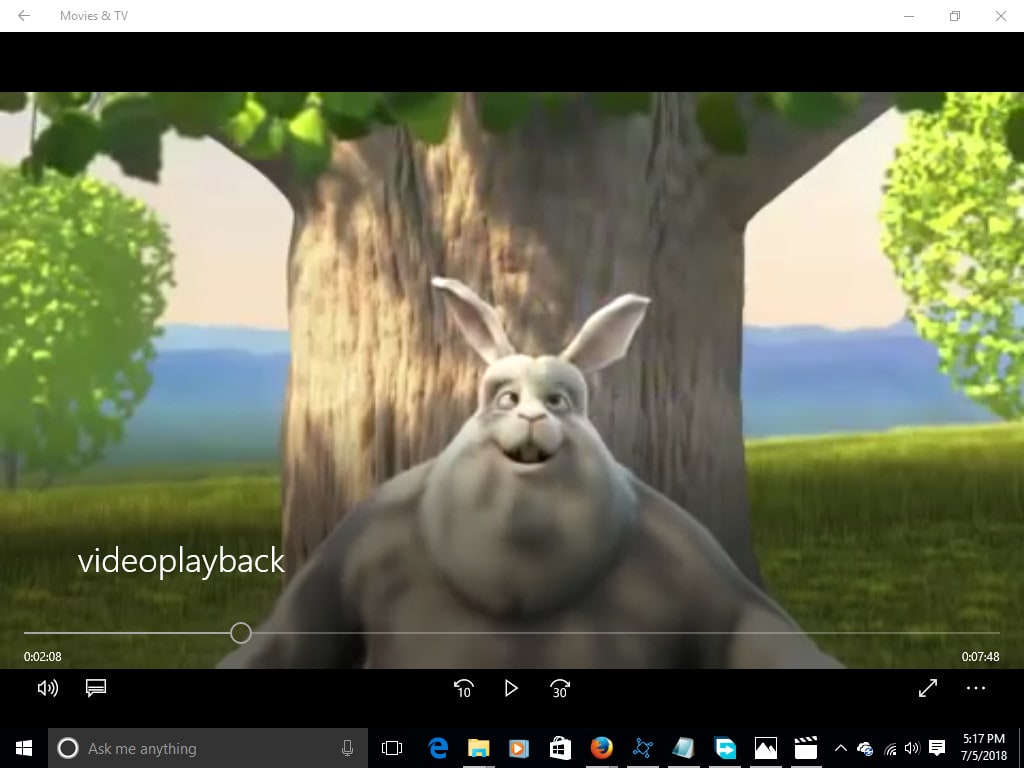Open File Explorer from the taskbar
The image size is (1024, 768).
(479, 748)
